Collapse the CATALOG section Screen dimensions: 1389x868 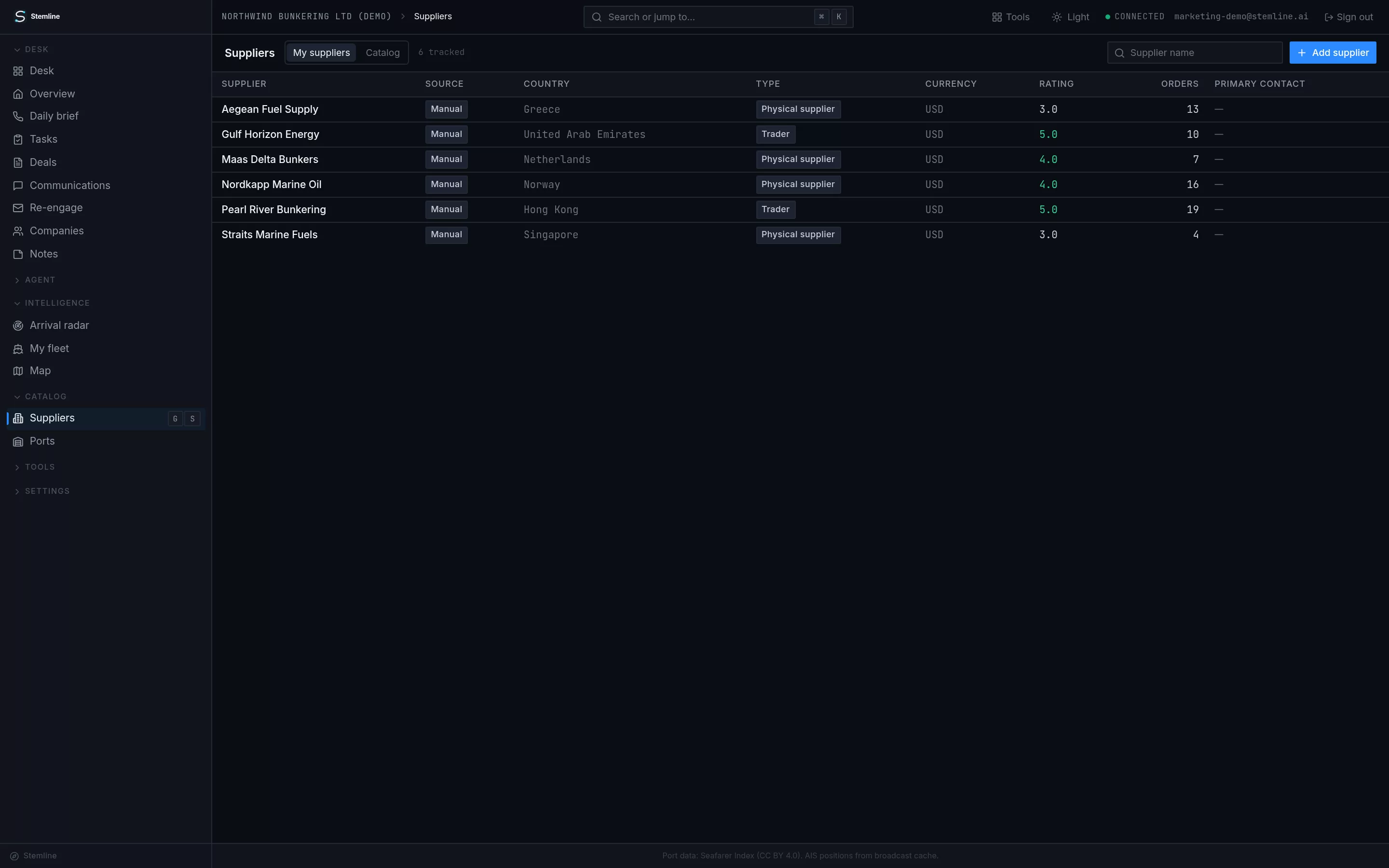(40, 397)
